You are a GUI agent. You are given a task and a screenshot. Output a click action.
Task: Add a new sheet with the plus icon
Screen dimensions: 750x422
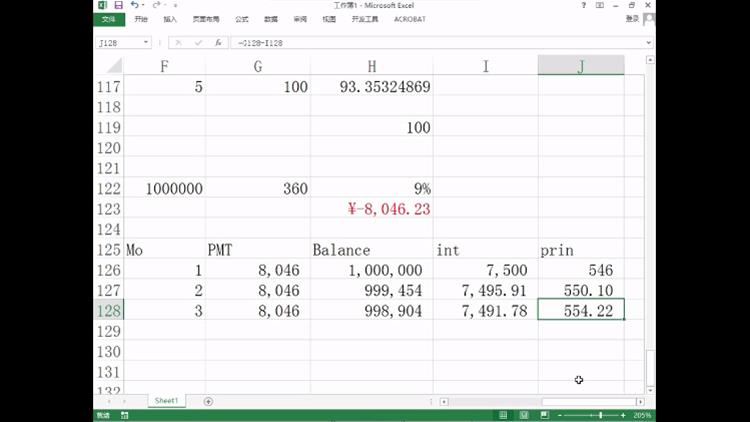(208, 401)
